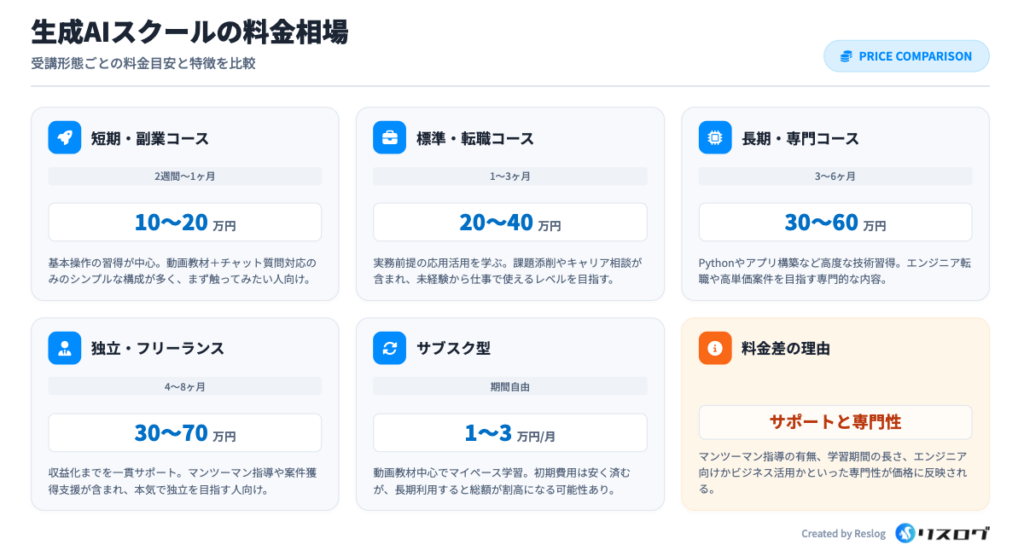
Task: Click the リスログ logo at bottom right
Action: click(x=941, y=533)
